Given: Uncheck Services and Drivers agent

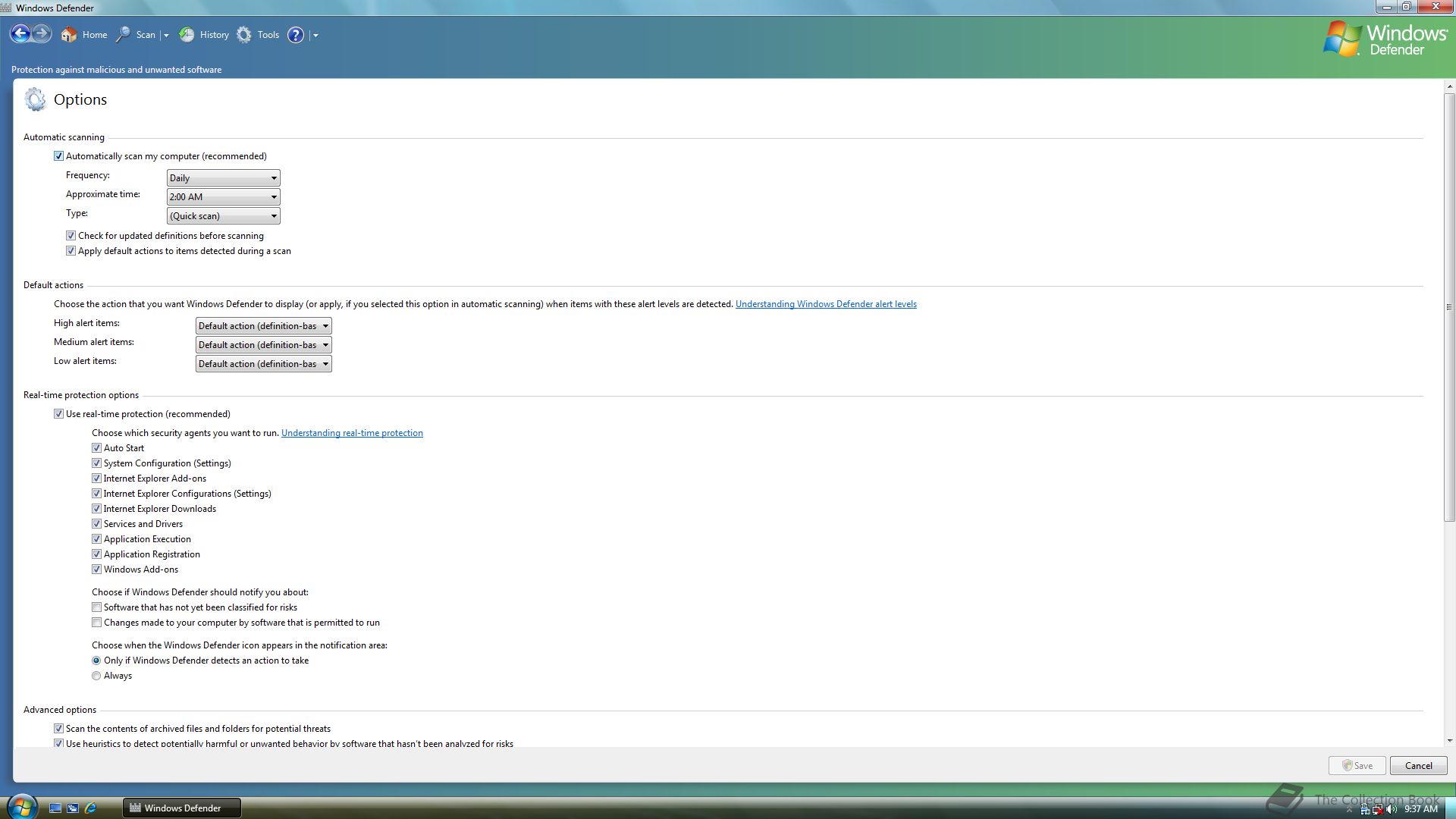Looking at the screenshot, I should [x=96, y=524].
